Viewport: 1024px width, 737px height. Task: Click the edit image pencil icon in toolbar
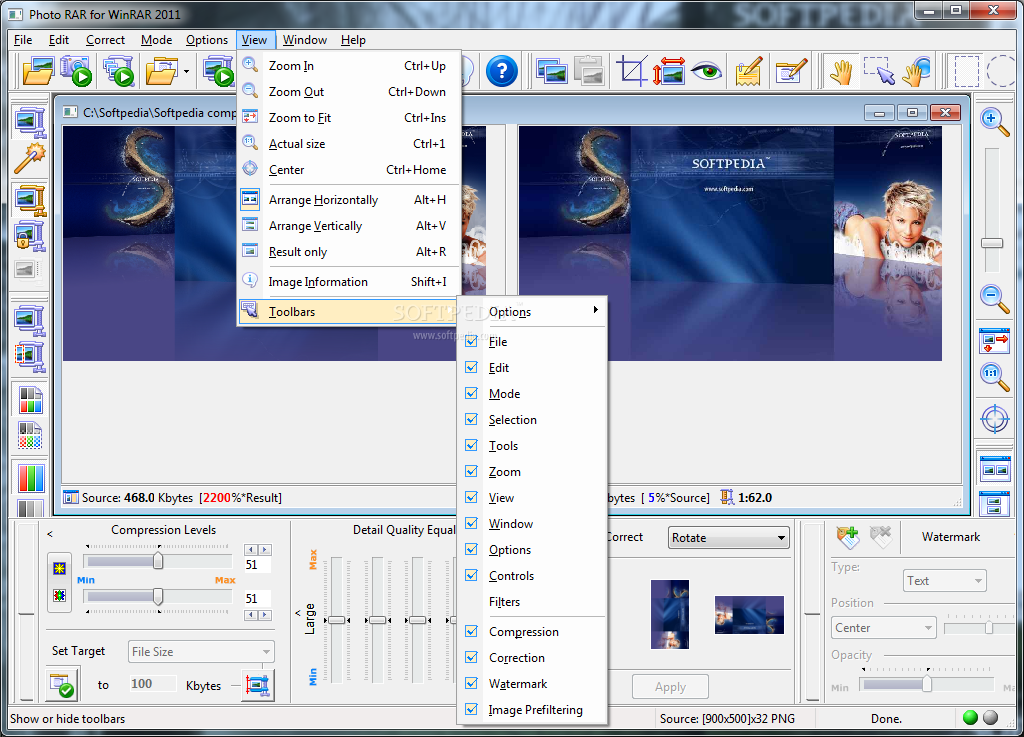click(x=791, y=71)
